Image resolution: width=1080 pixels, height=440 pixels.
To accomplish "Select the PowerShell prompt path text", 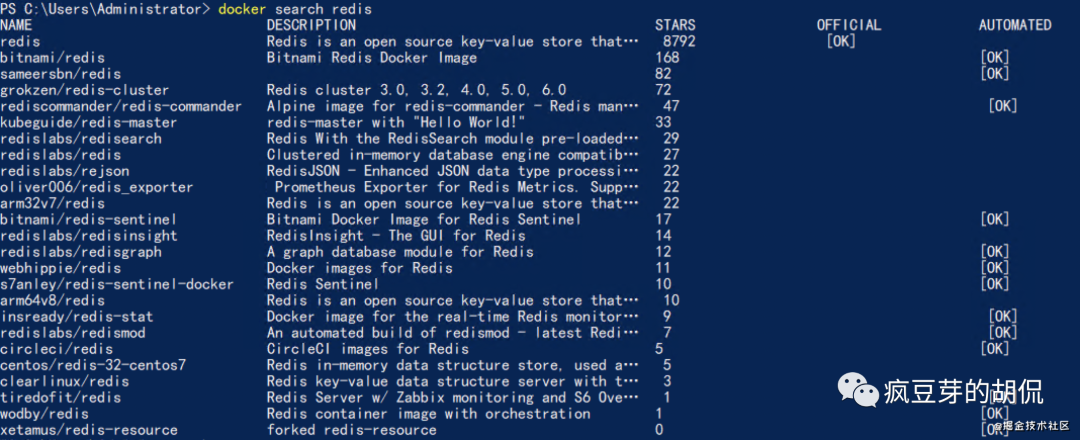I will point(104,9).
